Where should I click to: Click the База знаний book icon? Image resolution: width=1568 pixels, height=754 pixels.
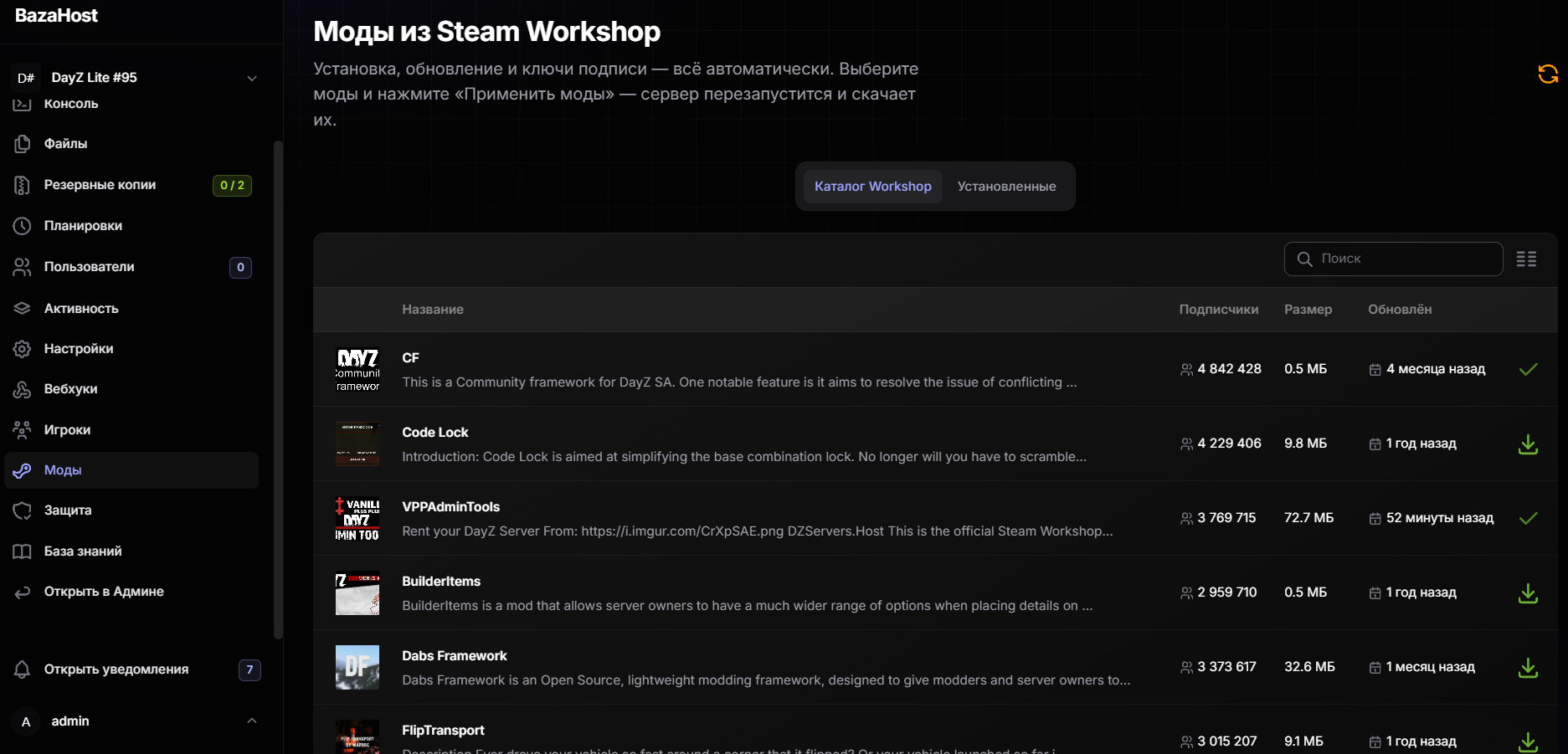(x=23, y=551)
